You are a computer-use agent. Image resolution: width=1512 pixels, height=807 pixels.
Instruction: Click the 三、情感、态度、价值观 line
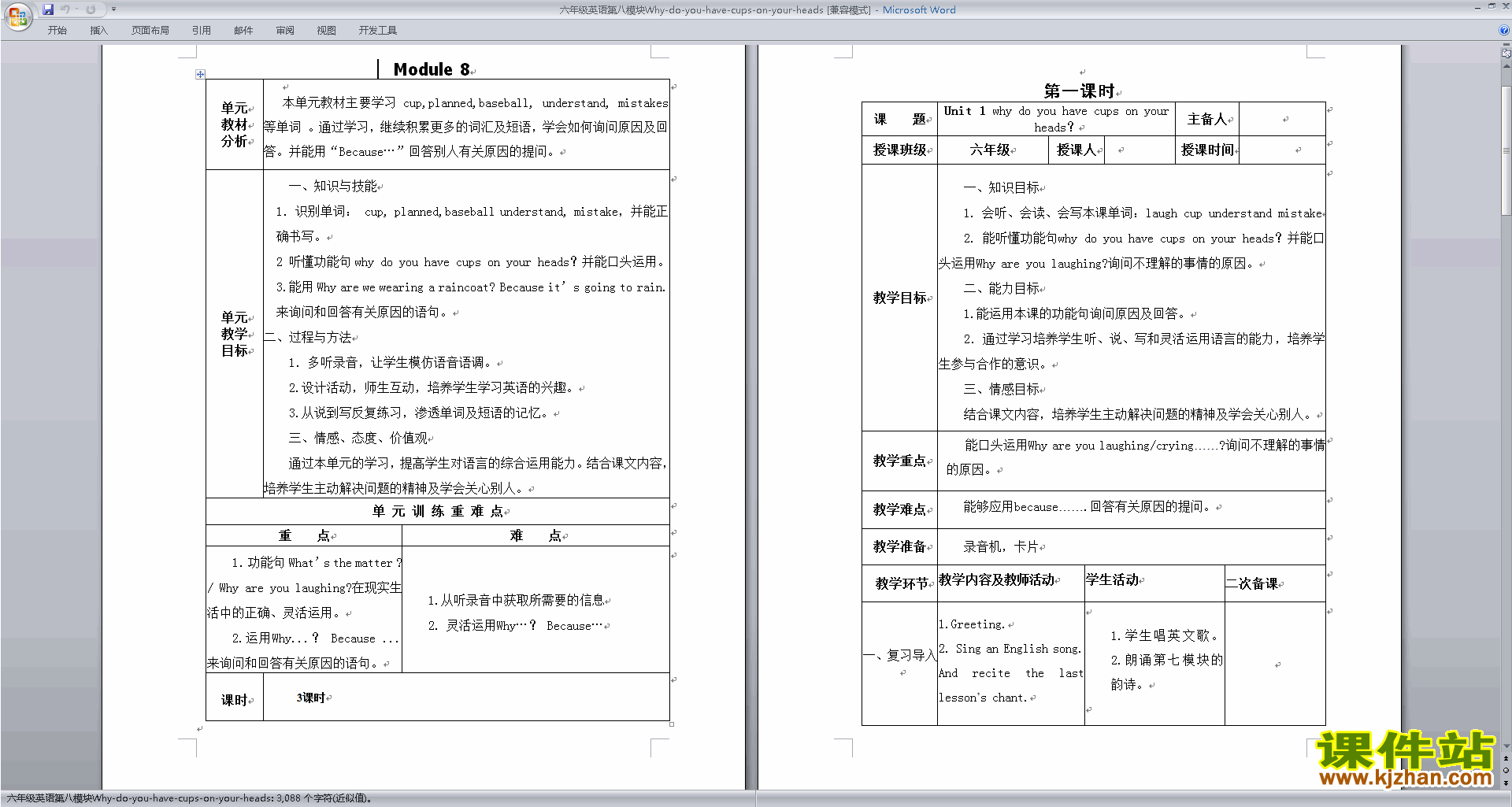(358, 439)
